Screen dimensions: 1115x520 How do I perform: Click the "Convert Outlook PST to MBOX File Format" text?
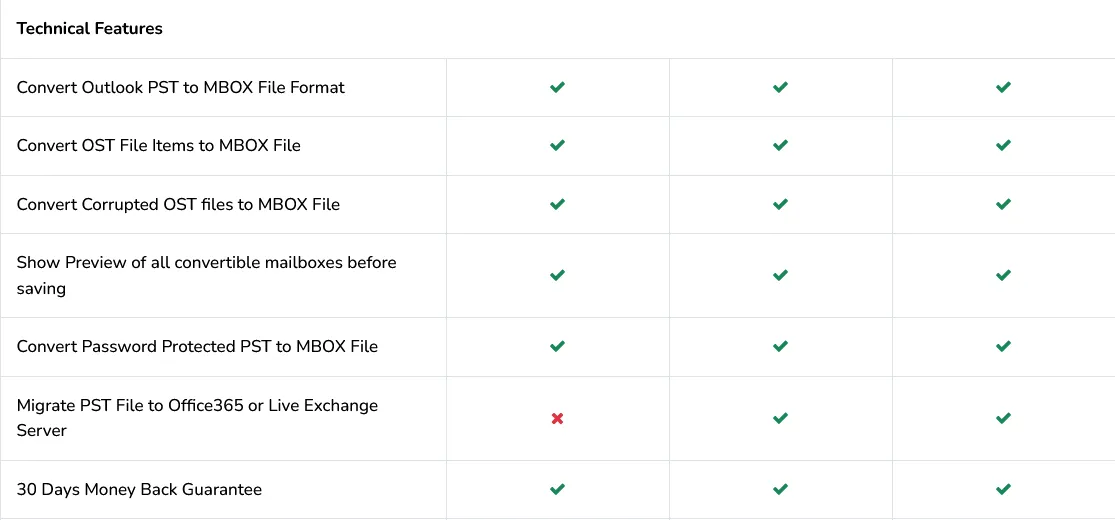tap(180, 87)
